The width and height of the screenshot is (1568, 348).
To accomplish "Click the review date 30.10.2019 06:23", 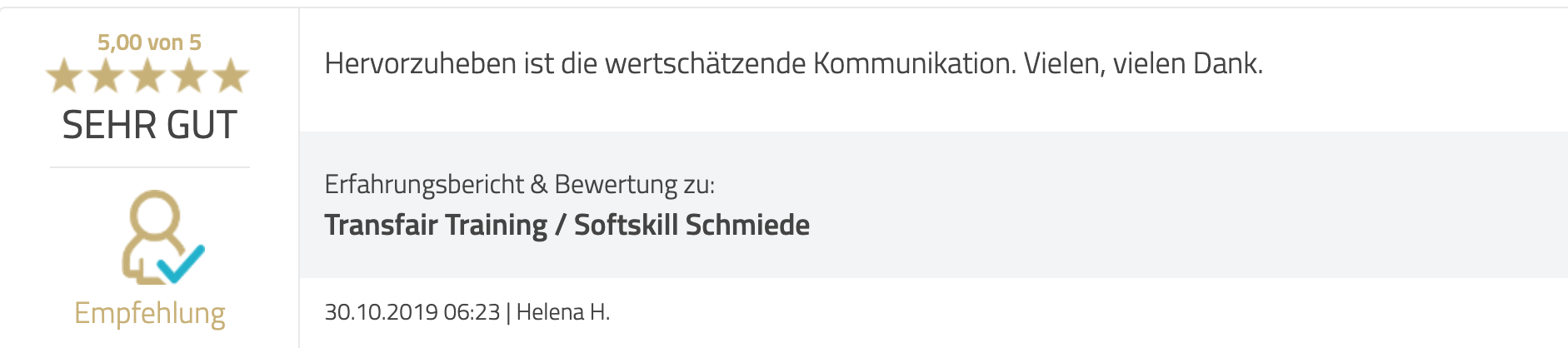I will pyautogui.click(x=412, y=312).
